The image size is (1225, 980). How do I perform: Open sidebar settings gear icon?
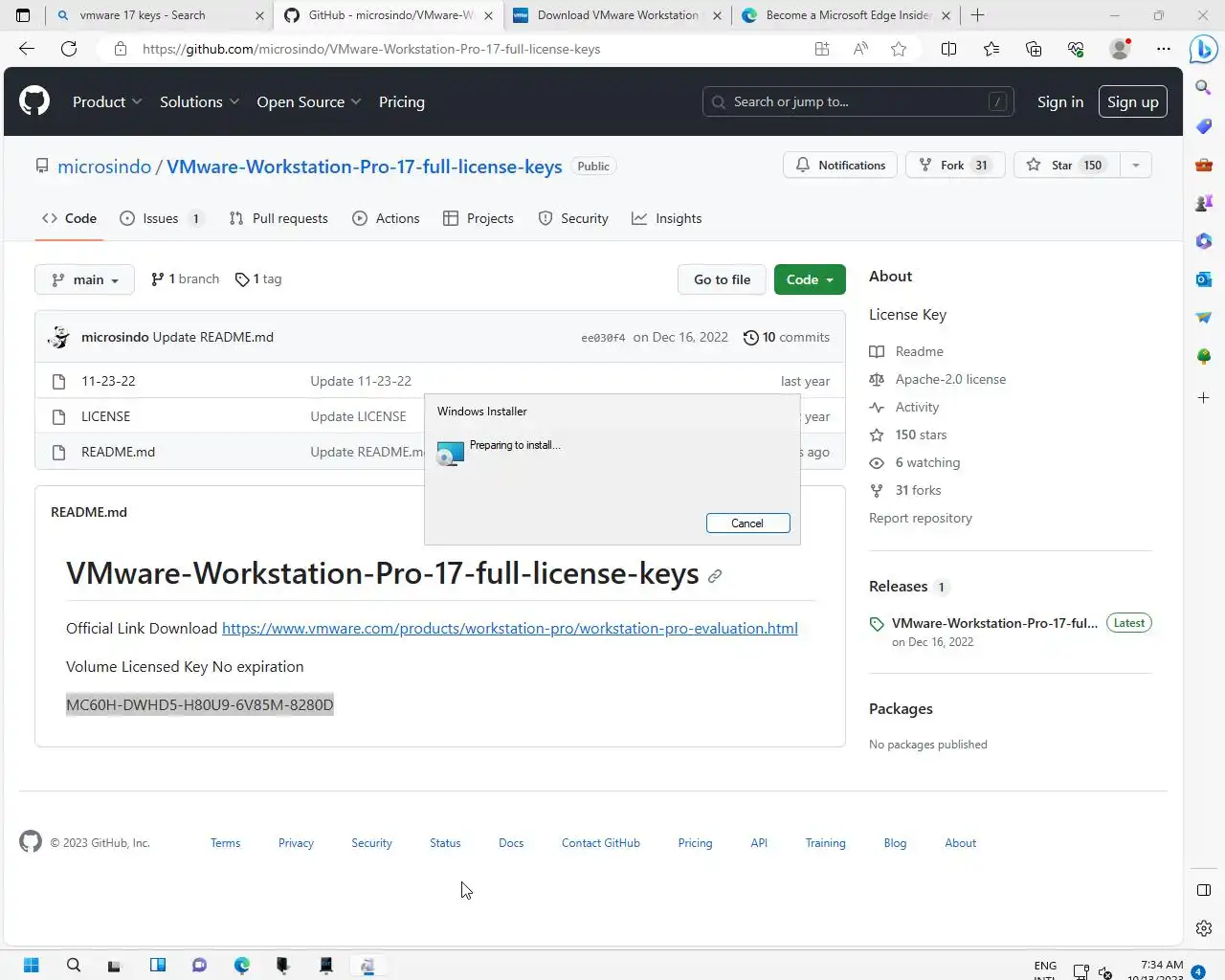point(1204,928)
